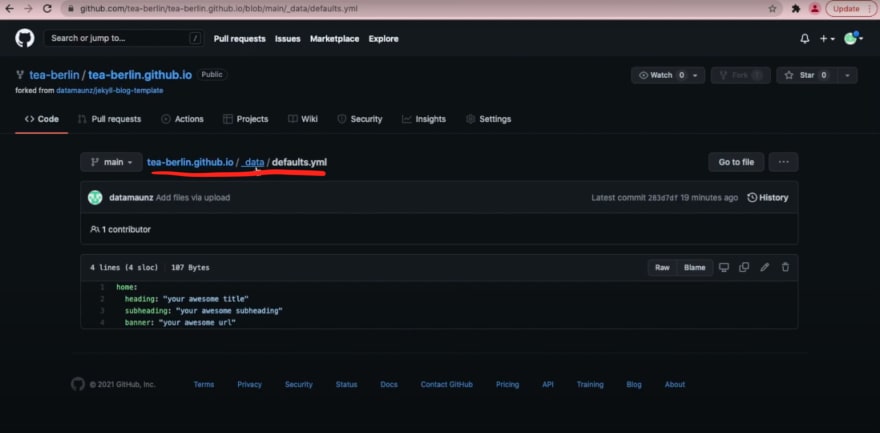
Task: Open the three-dots more options menu
Action: 783,162
